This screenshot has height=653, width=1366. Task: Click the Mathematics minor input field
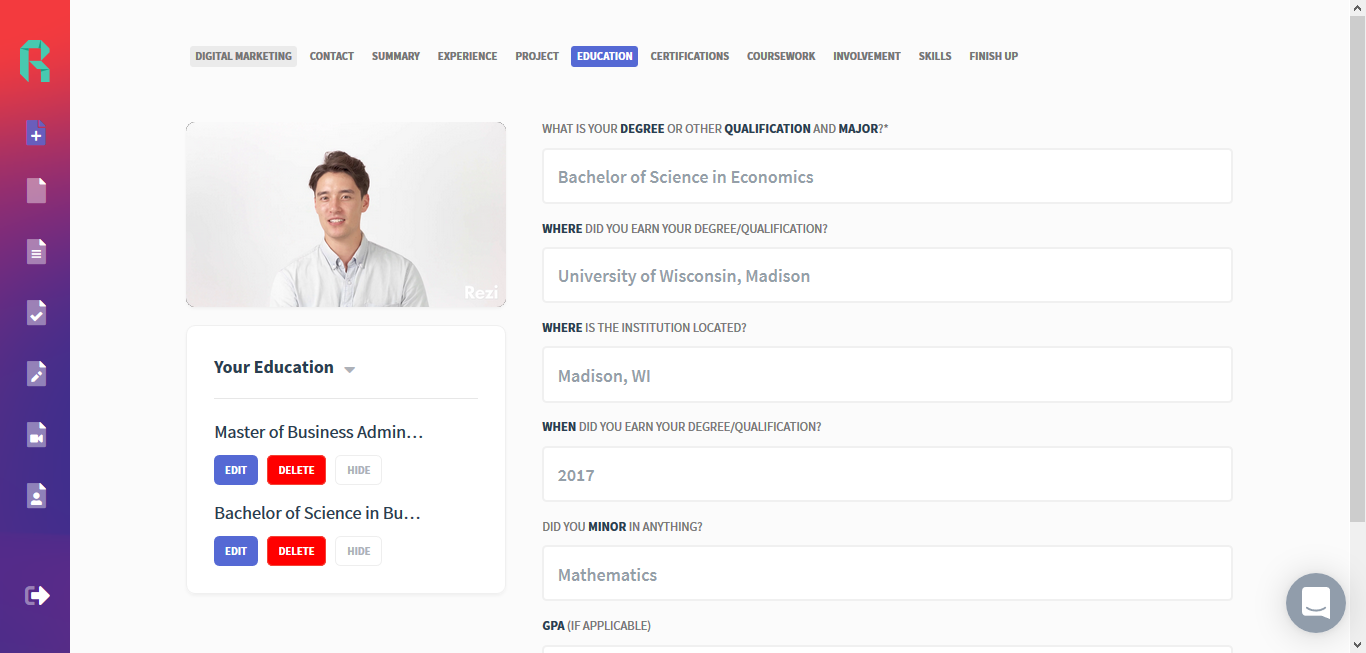(x=887, y=574)
